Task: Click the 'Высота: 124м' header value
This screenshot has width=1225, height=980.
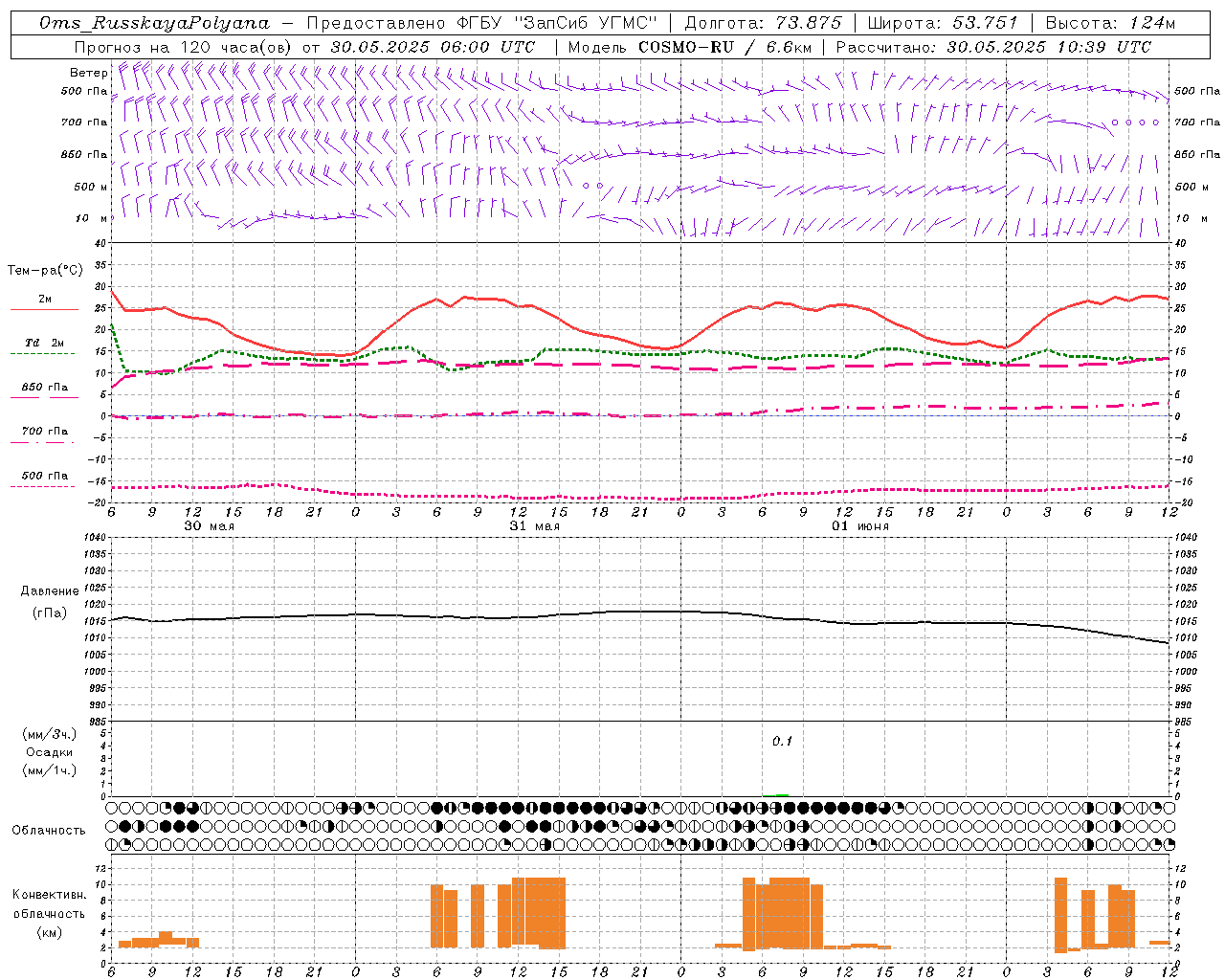Action: click(1109, 23)
